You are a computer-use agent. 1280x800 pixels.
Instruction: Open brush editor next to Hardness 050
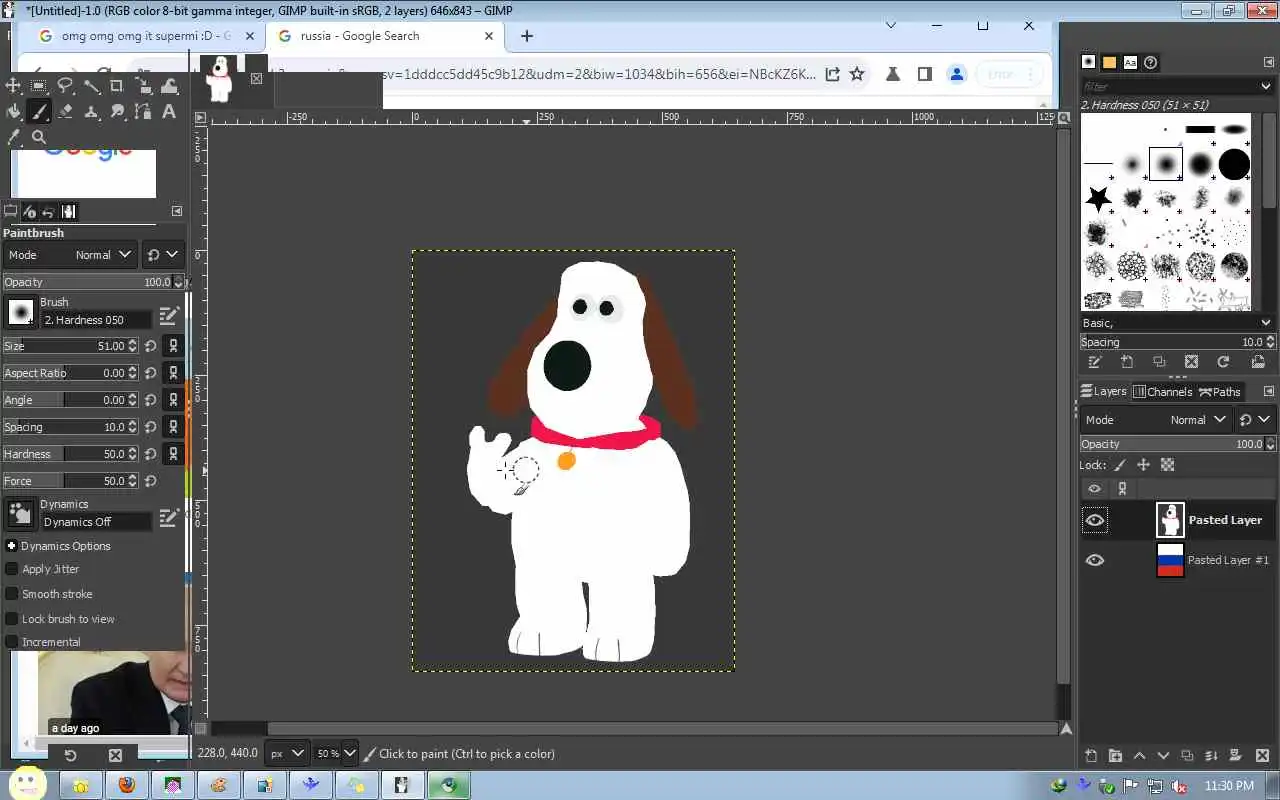[x=169, y=316]
